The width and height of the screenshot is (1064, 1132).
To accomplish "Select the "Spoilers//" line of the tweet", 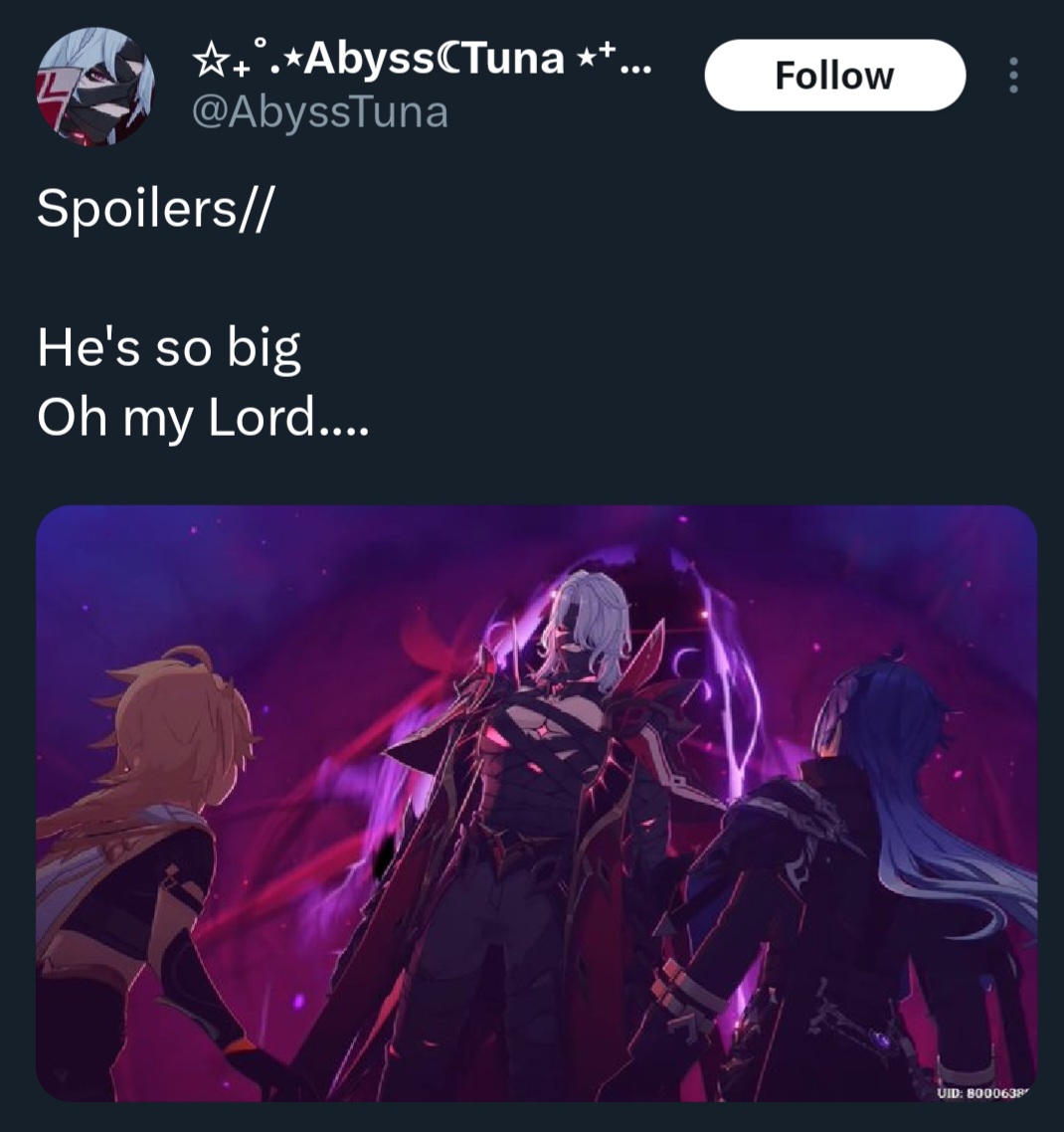I will pyautogui.click(x=155, y=209).
